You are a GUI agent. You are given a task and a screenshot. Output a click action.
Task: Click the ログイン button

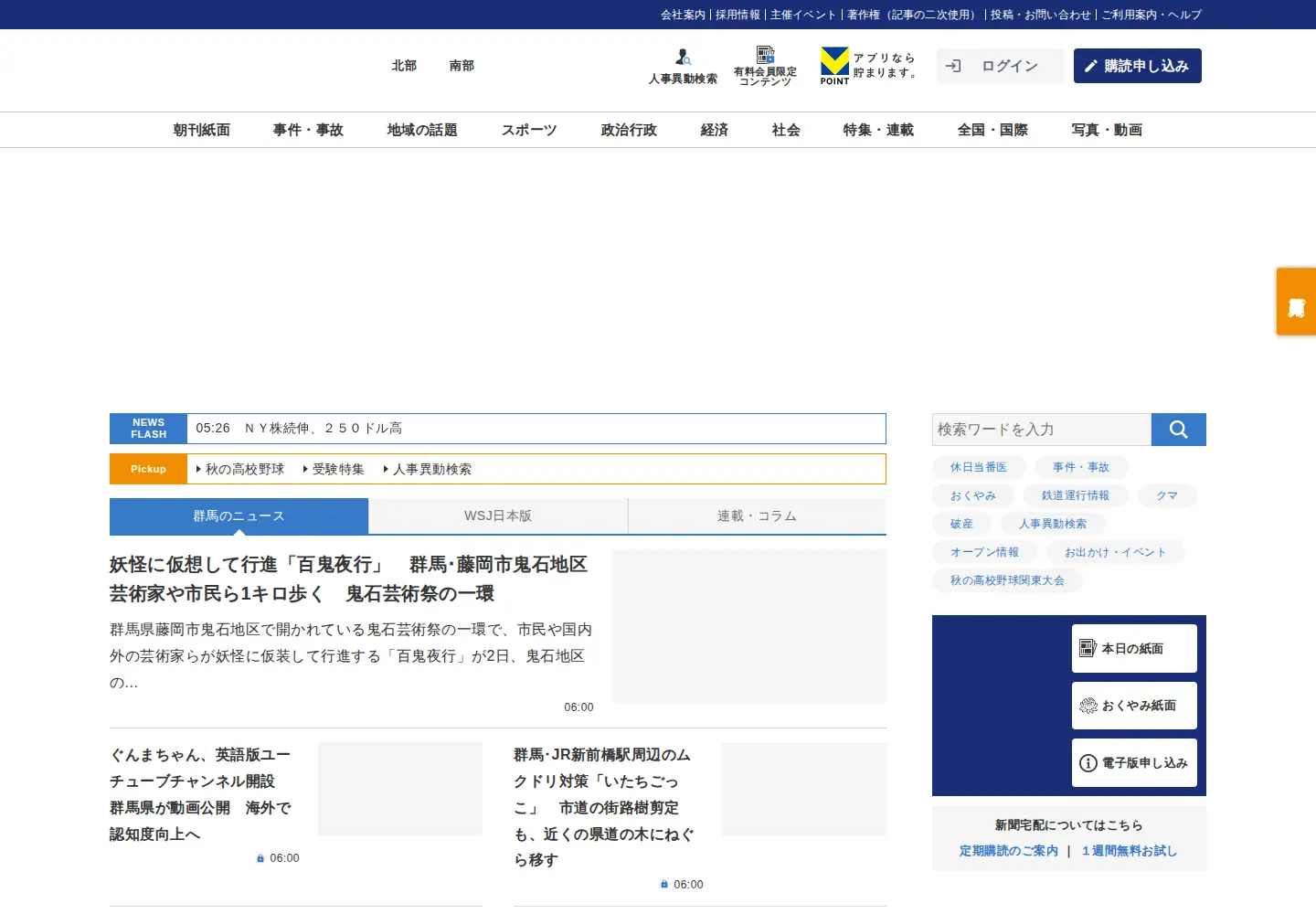pyautogui.click(x=1000, y=66)
